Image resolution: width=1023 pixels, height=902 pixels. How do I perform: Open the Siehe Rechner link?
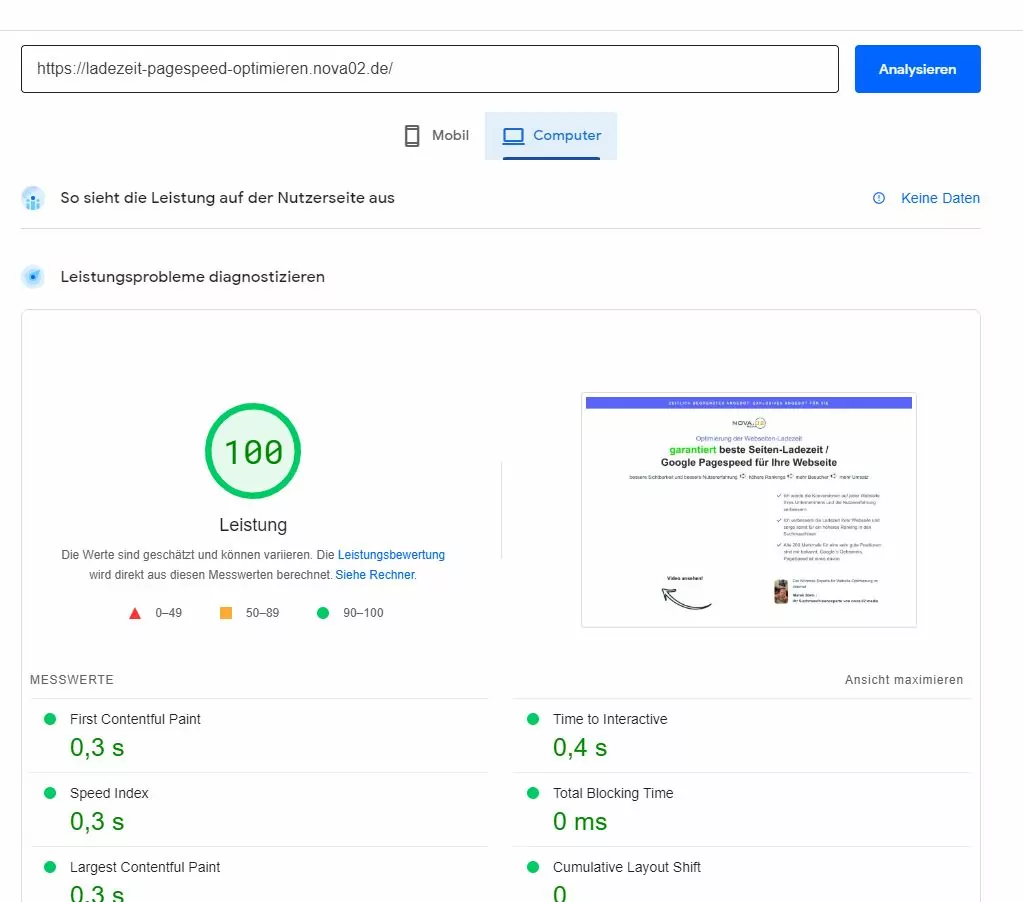375,575
